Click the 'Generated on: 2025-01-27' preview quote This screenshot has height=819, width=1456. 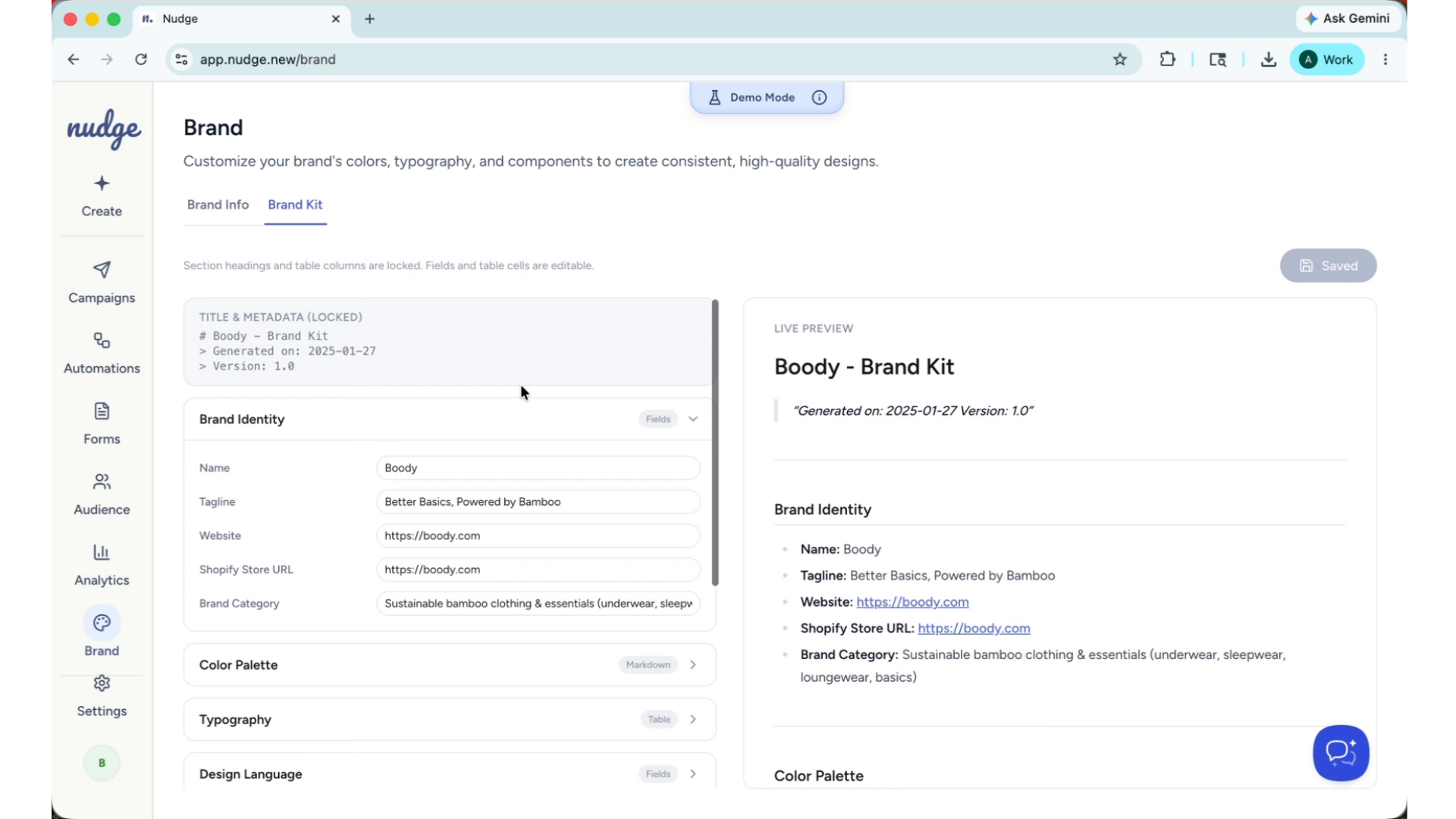pyautogui.click(x=913, y=411)
